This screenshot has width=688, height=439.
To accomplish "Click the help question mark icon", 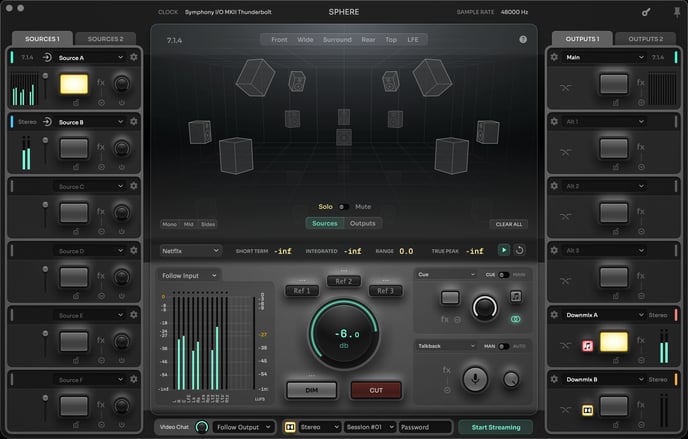I will point(523,40).
